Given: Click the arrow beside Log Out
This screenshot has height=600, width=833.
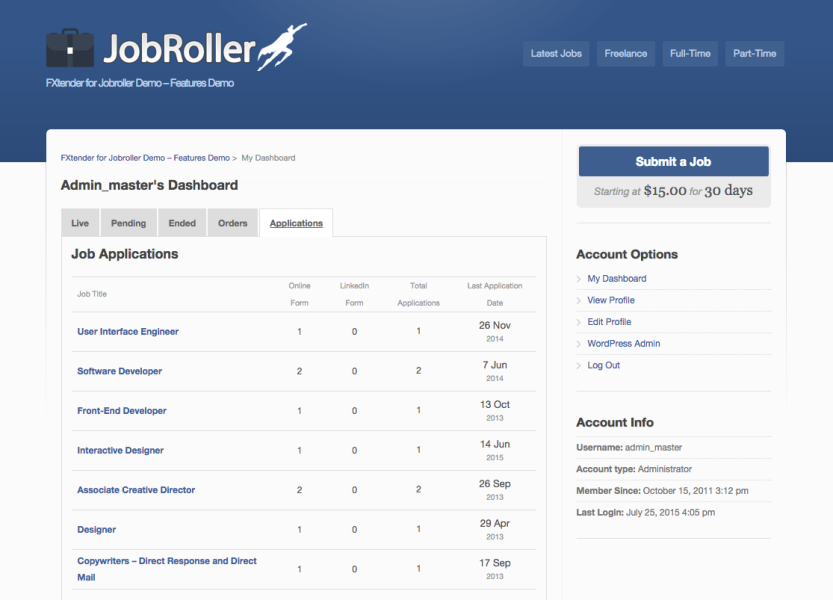Looking at the screenshot, I should click(581, 365).
